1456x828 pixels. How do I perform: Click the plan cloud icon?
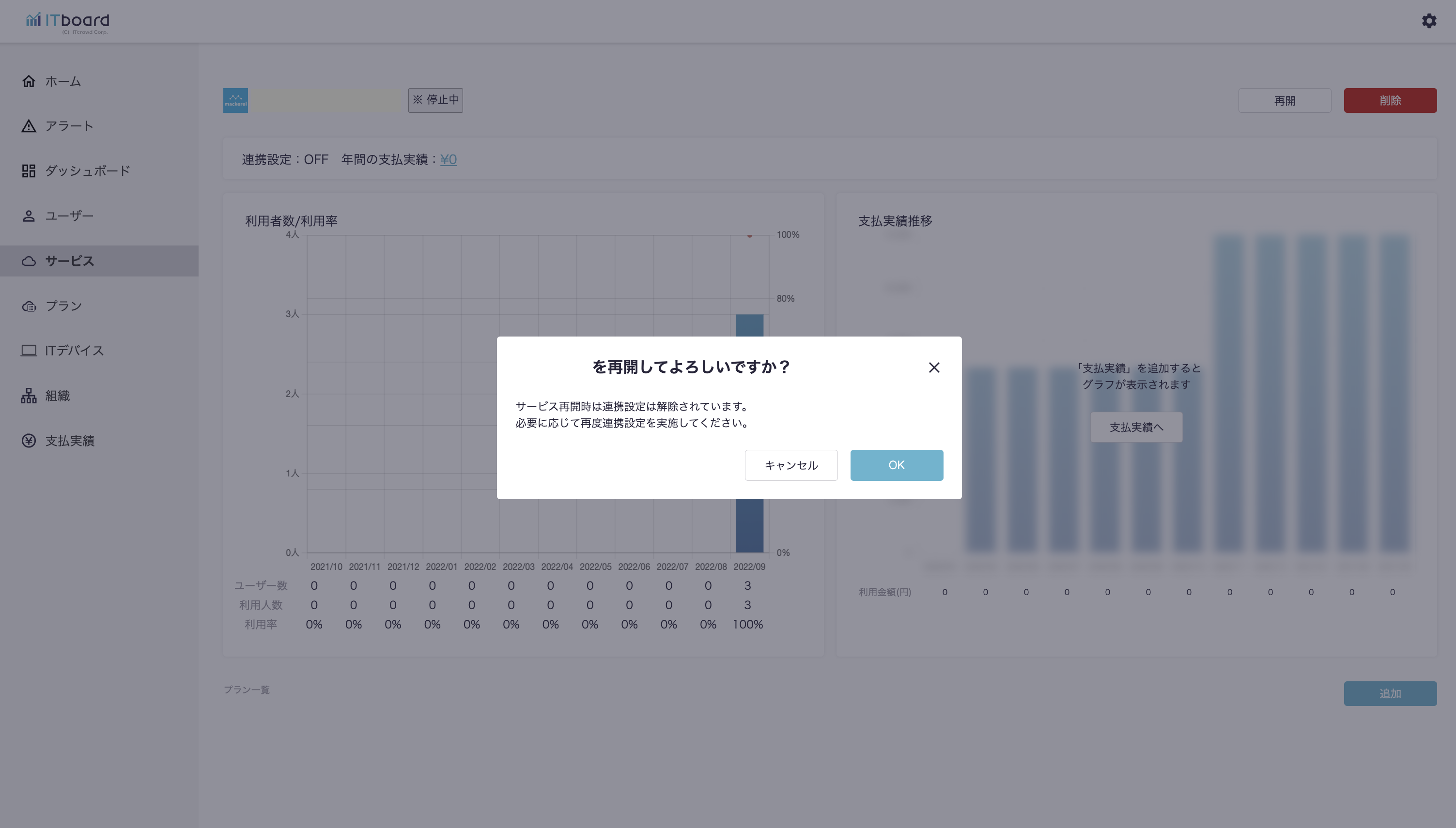tap(29, 307)
